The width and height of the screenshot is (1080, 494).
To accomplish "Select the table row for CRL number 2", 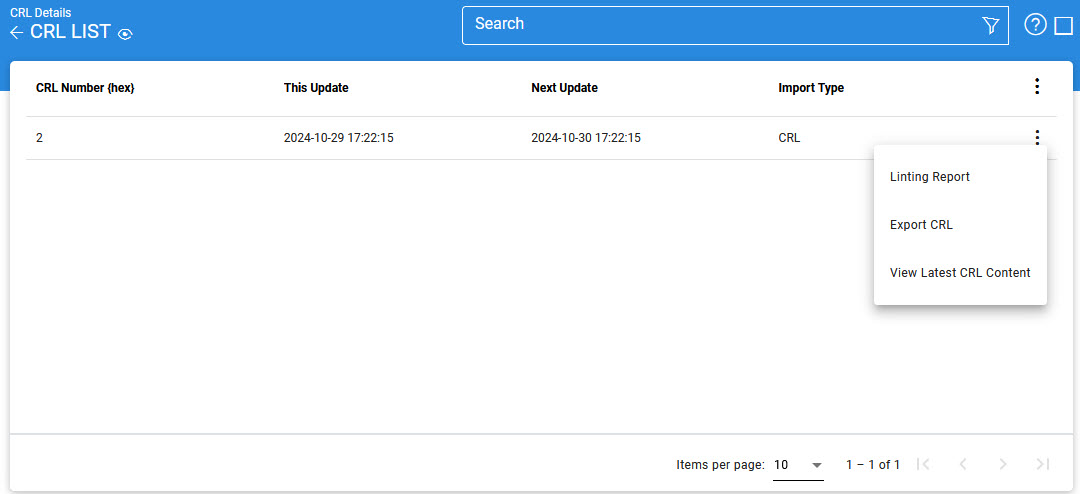I will [400, 138].
